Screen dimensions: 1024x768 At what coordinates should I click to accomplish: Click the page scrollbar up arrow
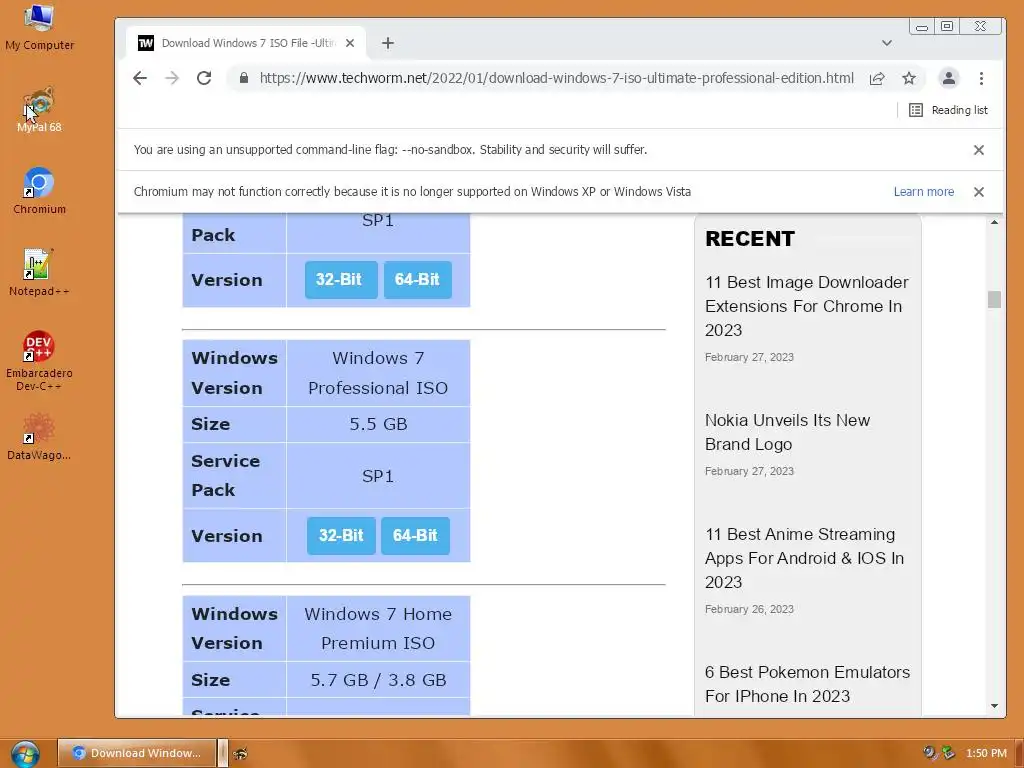click(x=994, y=223)
